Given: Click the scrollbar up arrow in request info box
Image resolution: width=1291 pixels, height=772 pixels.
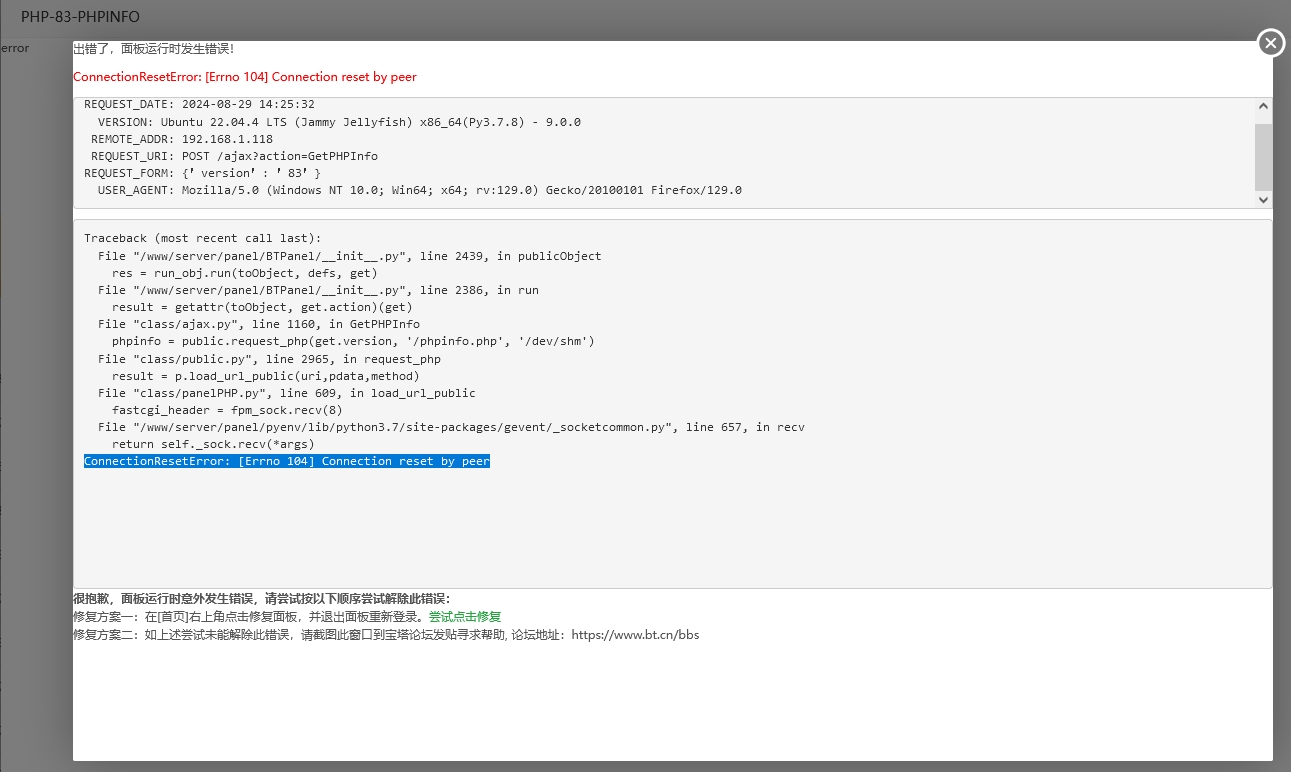Looking at the screenshot, I should point(1263,106).
